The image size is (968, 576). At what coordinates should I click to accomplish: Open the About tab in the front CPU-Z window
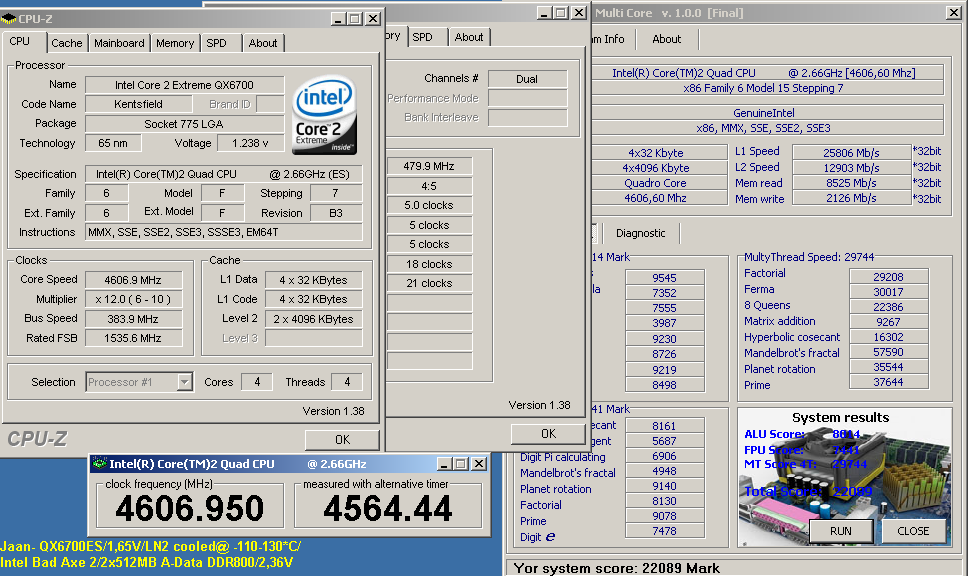tap(263, 43)
